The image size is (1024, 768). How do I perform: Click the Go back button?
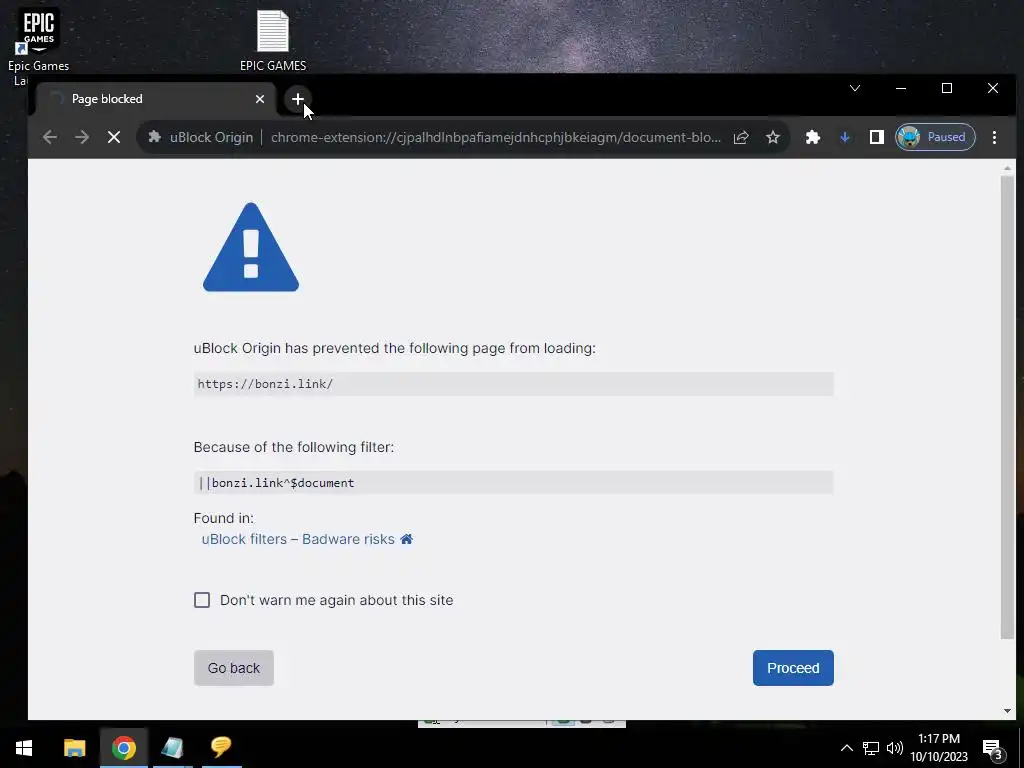click(x=234, y=668)
